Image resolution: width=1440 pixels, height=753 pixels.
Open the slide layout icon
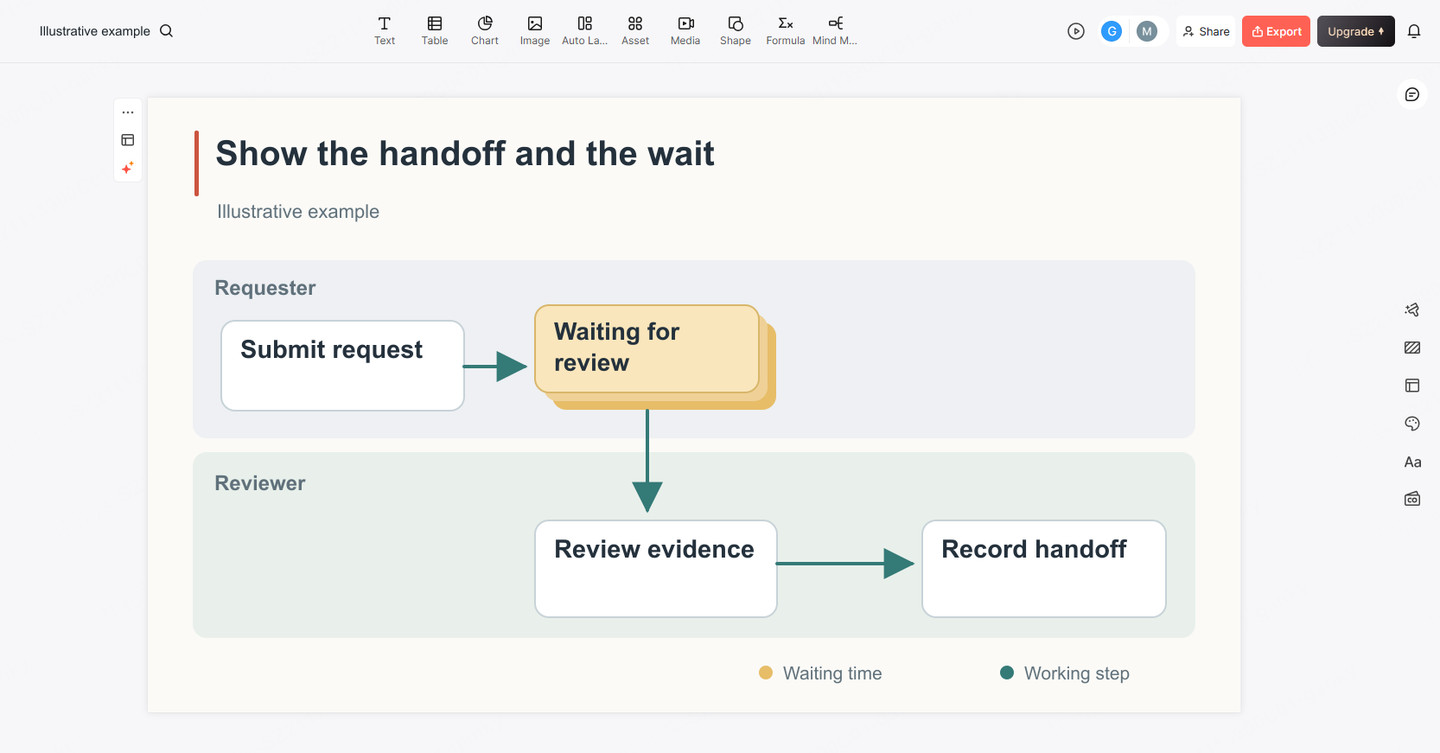click(128, 140)
